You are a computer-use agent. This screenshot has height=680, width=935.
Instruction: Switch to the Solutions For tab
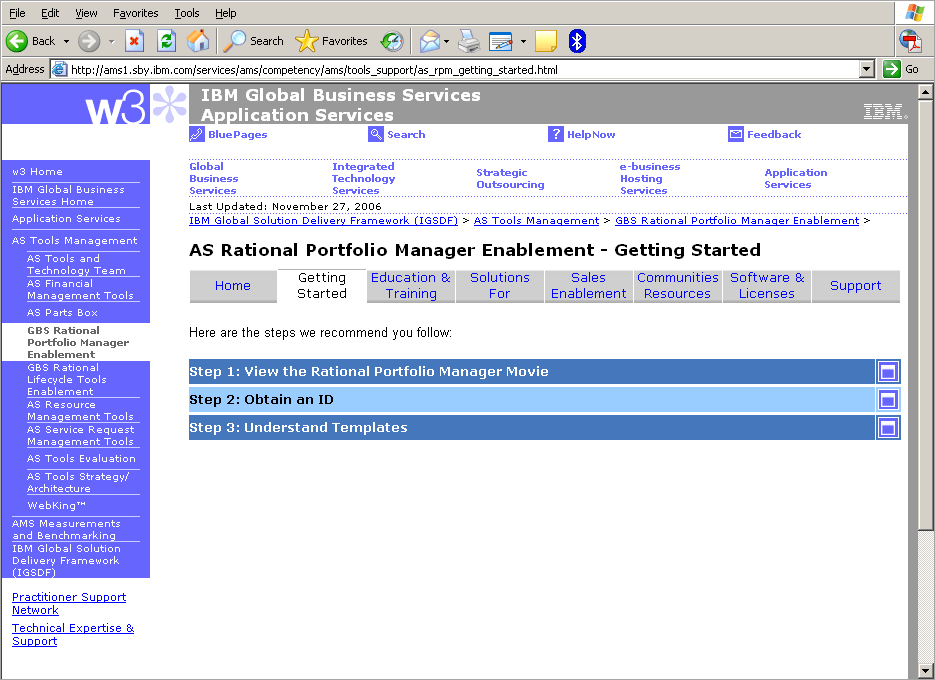click(x=500, y=286)
